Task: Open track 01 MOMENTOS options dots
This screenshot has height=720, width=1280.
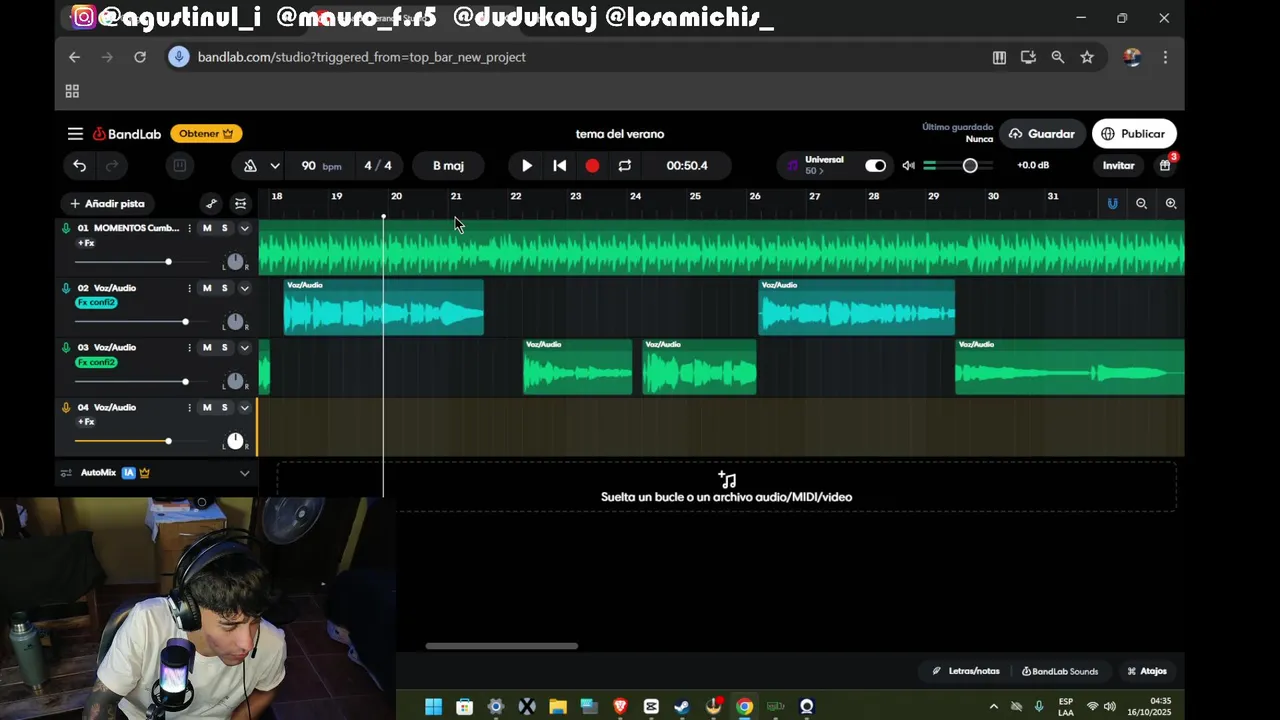Action: click(189, 228)
